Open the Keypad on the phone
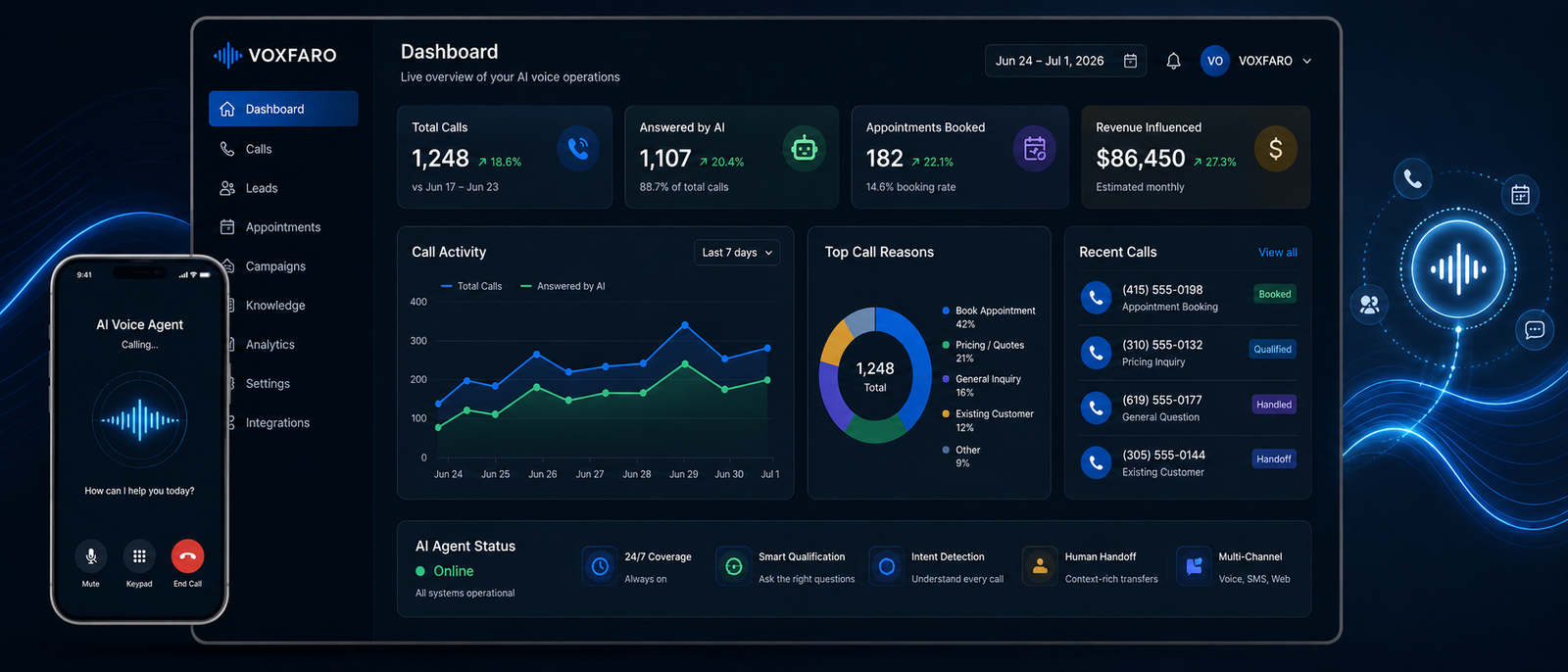The width and height of the screenshot is (1568, 672). tap(139, 556)
